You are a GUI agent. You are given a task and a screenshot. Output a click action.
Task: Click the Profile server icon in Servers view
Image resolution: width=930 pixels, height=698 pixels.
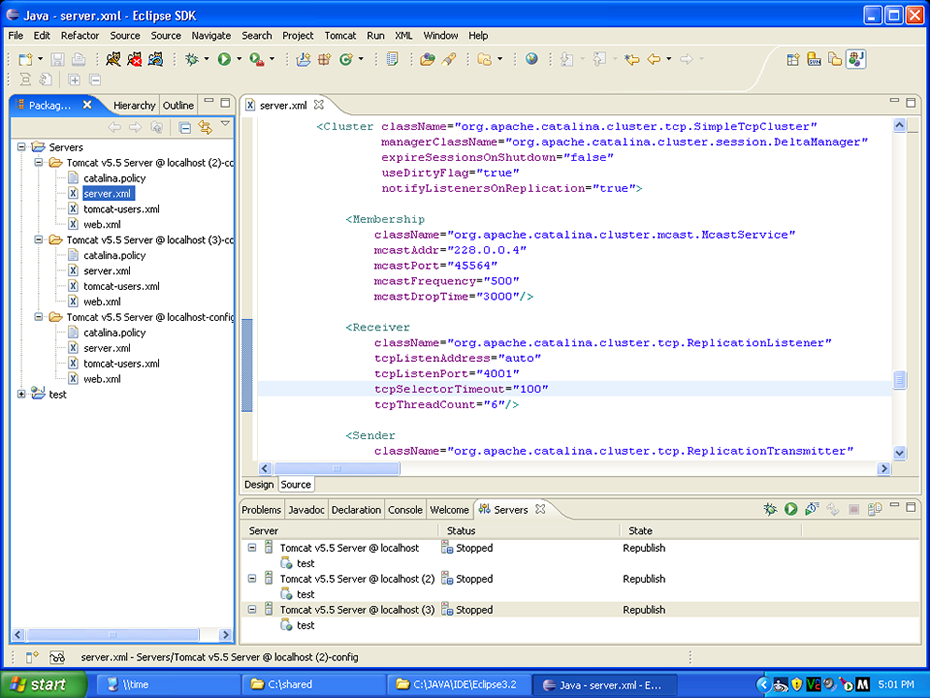pos(811,509)
